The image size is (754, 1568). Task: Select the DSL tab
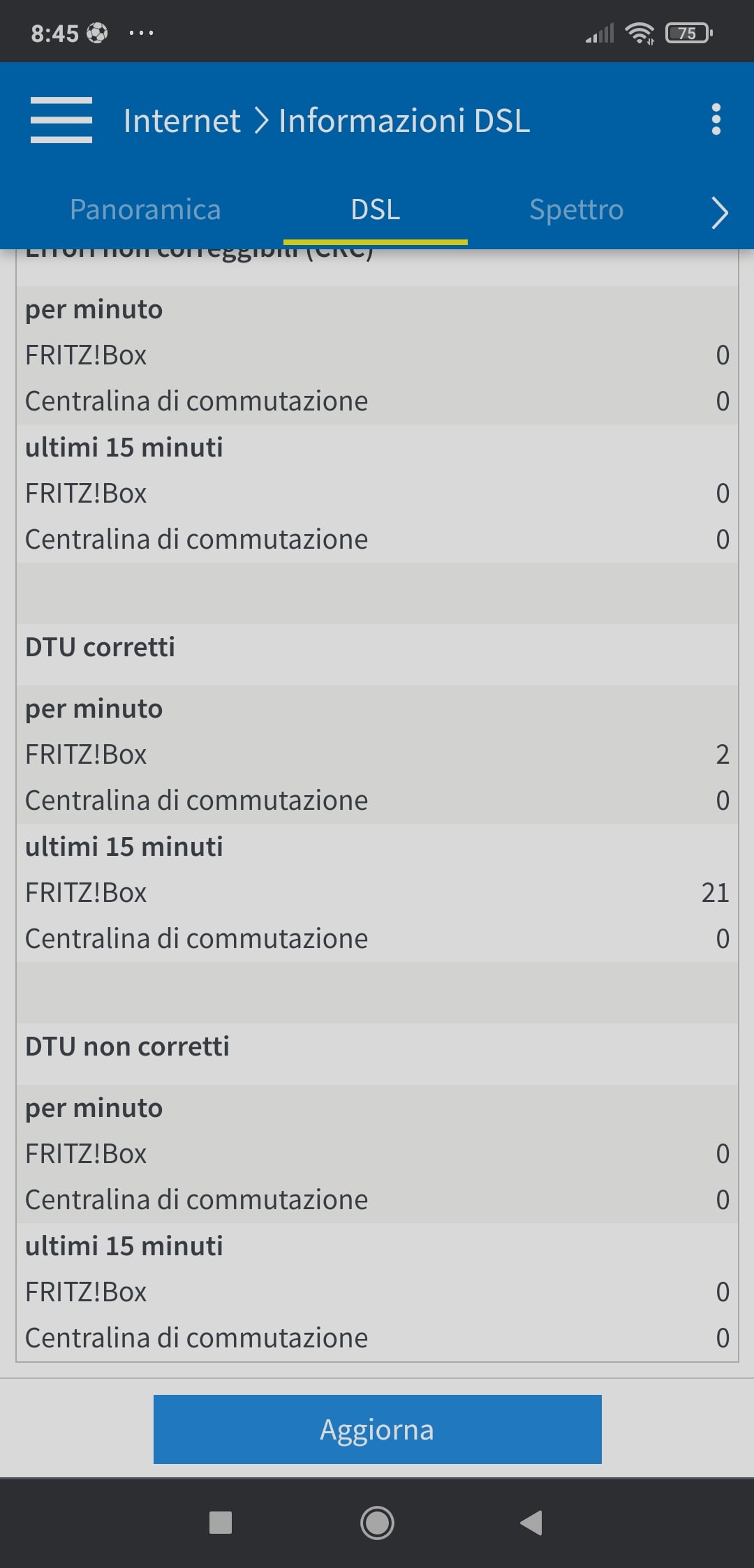click(376, 209)
